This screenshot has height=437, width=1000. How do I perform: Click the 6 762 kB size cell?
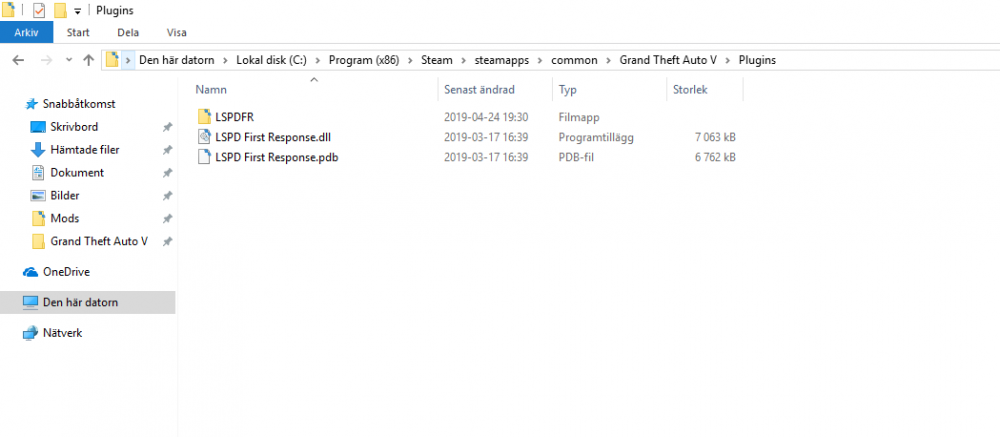716,158
